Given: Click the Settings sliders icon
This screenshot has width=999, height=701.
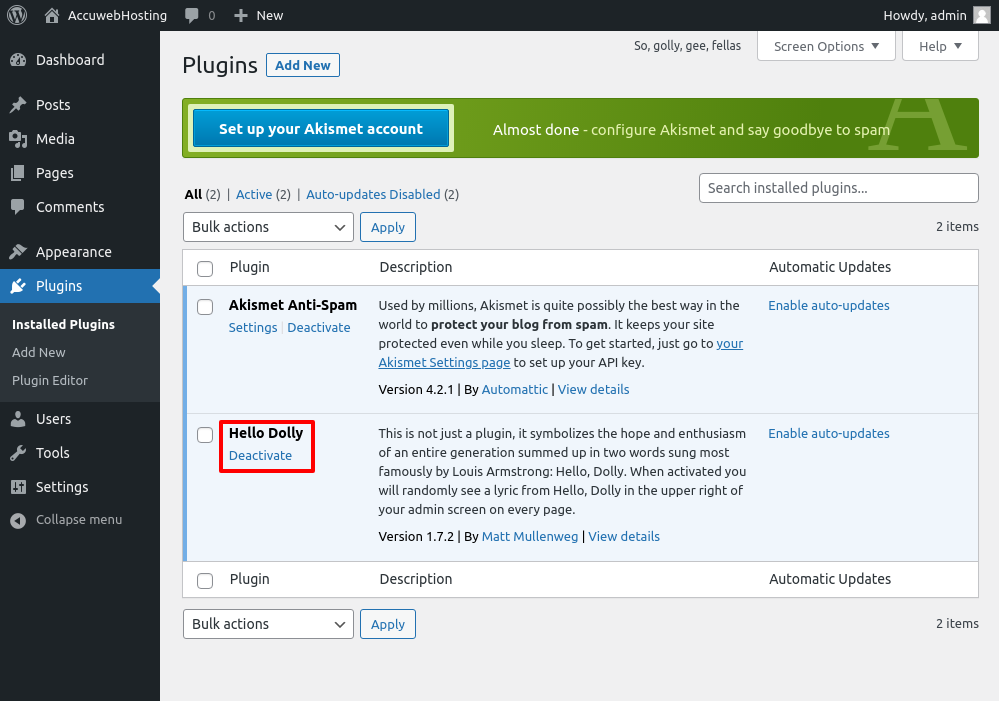Looking at the screenshot, I should coord(18,487).
